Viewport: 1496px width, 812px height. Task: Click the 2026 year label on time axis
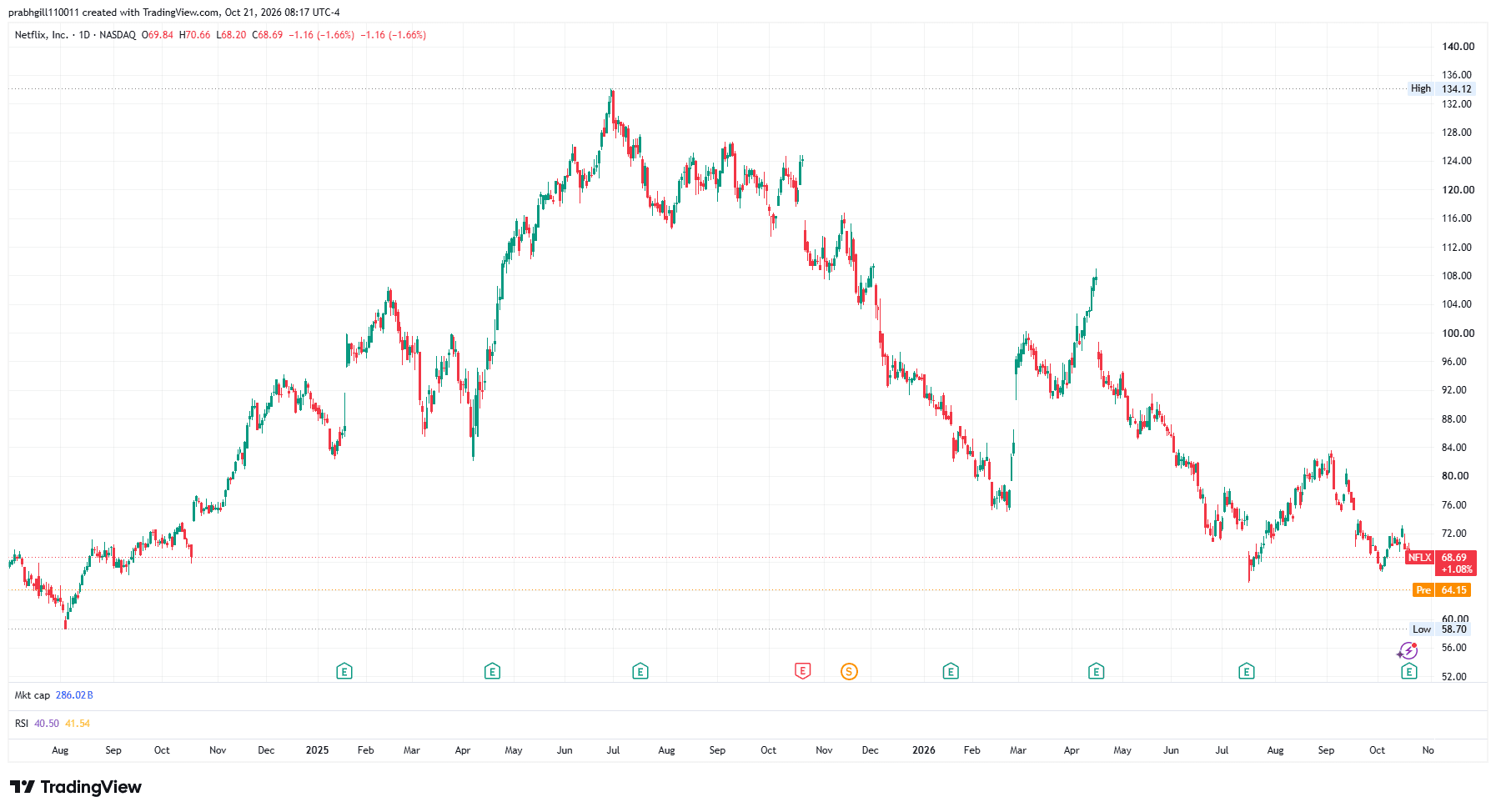[924, 750]
